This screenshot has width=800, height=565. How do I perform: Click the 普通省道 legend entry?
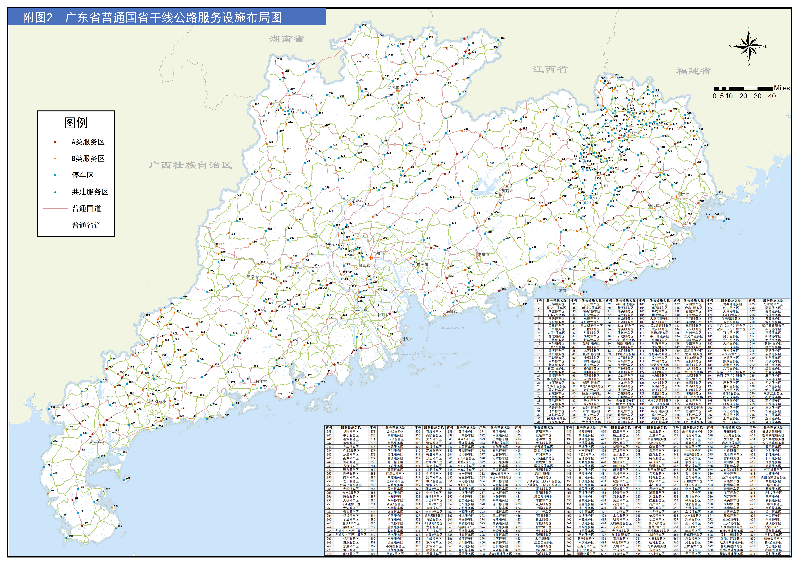coord(86,226)
